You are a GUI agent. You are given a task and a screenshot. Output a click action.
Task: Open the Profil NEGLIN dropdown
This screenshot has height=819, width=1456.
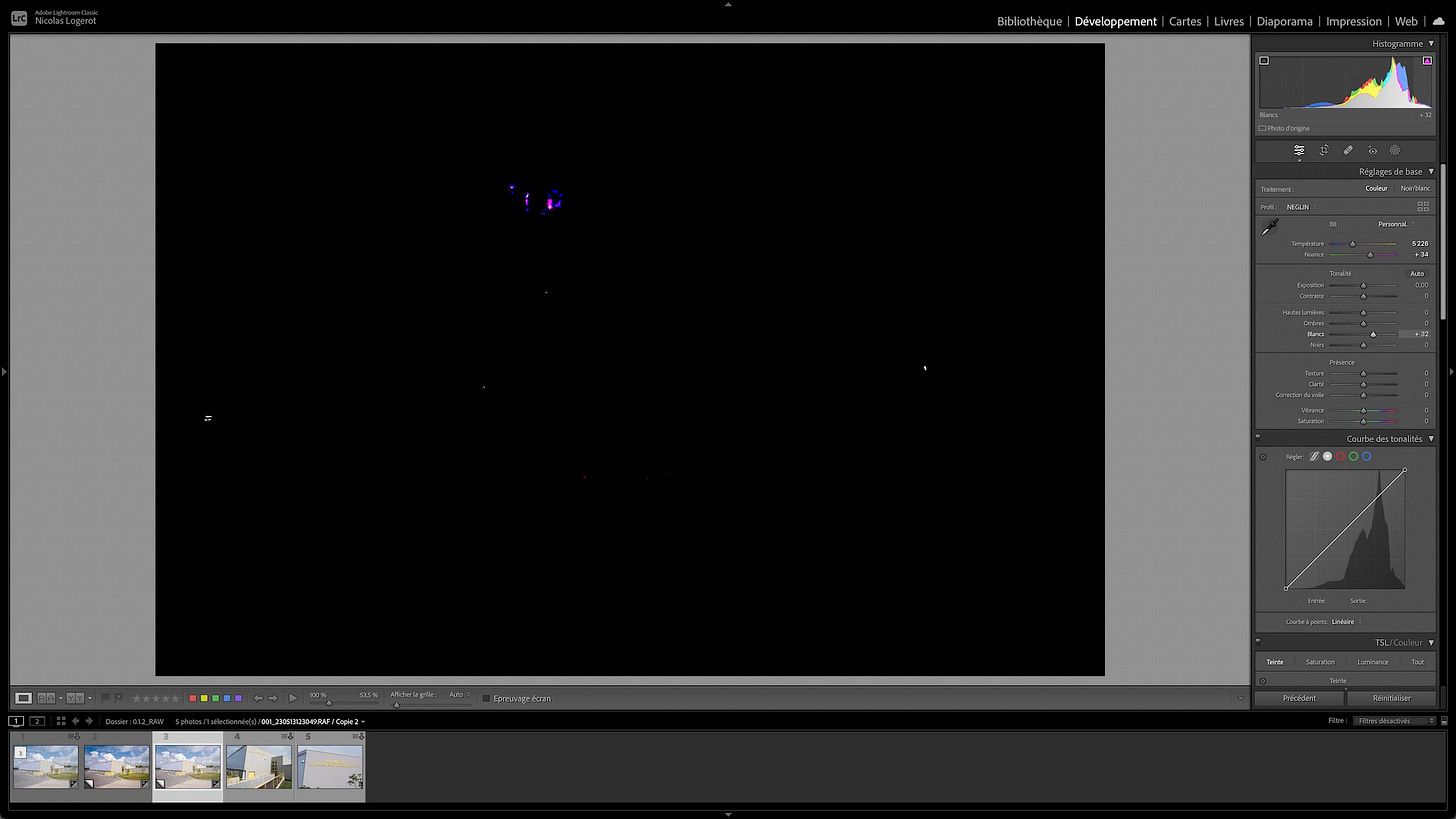[x=1300, y=207]
